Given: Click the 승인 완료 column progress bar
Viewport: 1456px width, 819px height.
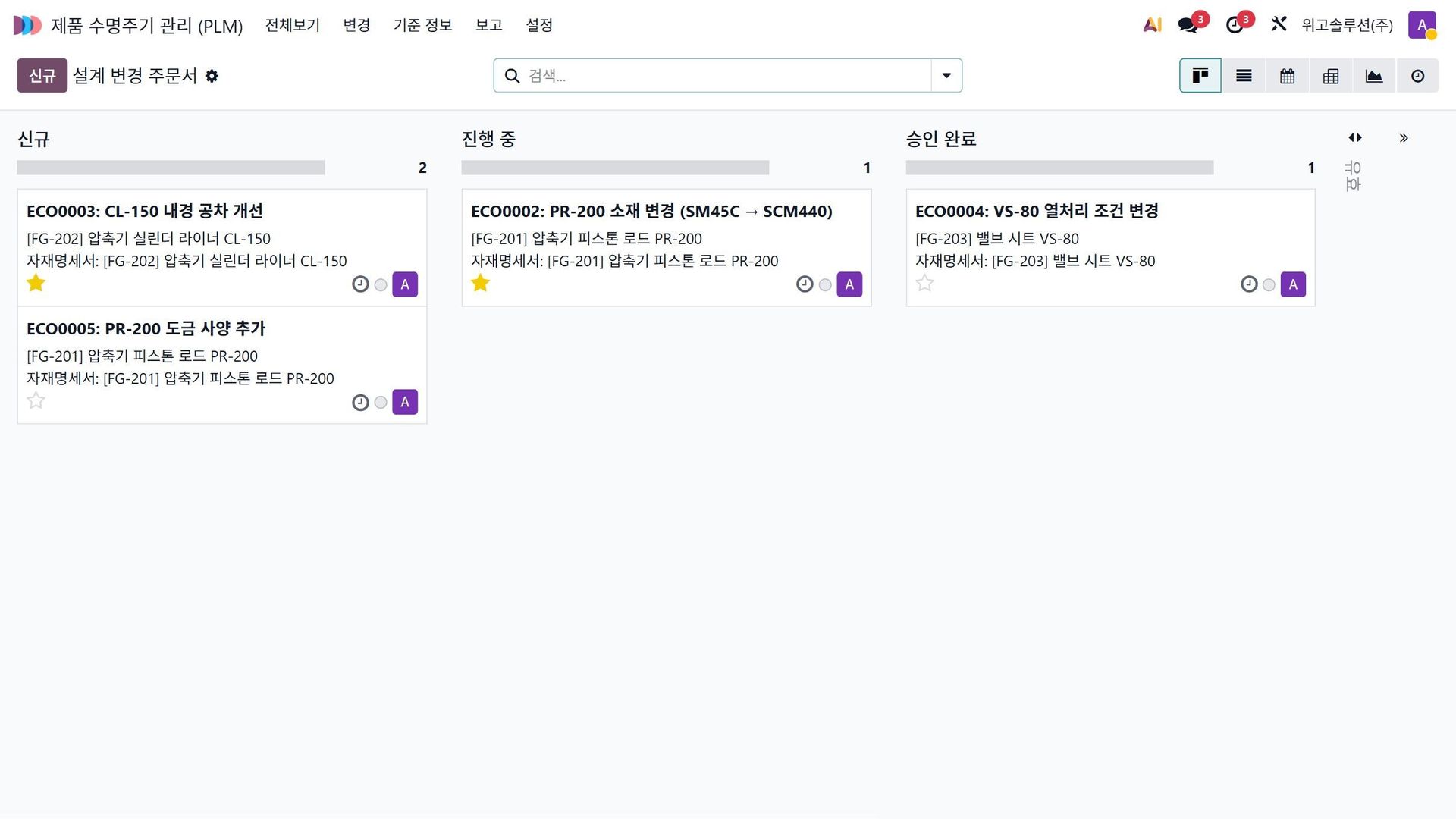Looking at the screenshot, I should click(x=1059, y=168).
